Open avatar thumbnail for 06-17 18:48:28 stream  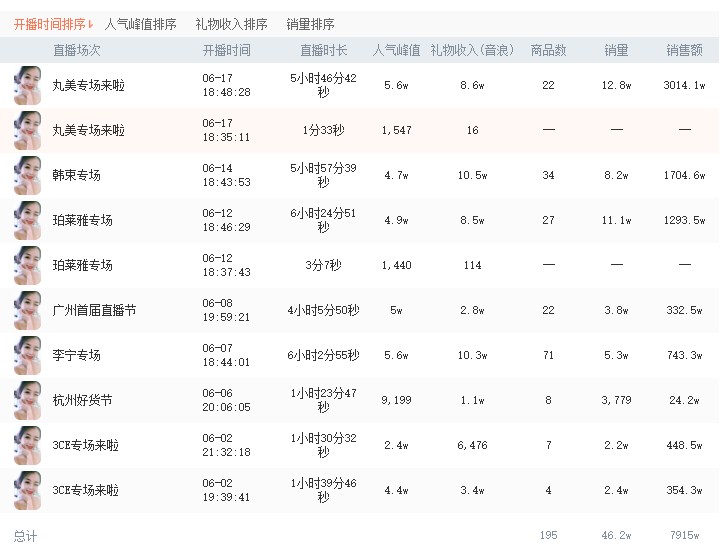[x=28, y=85]
